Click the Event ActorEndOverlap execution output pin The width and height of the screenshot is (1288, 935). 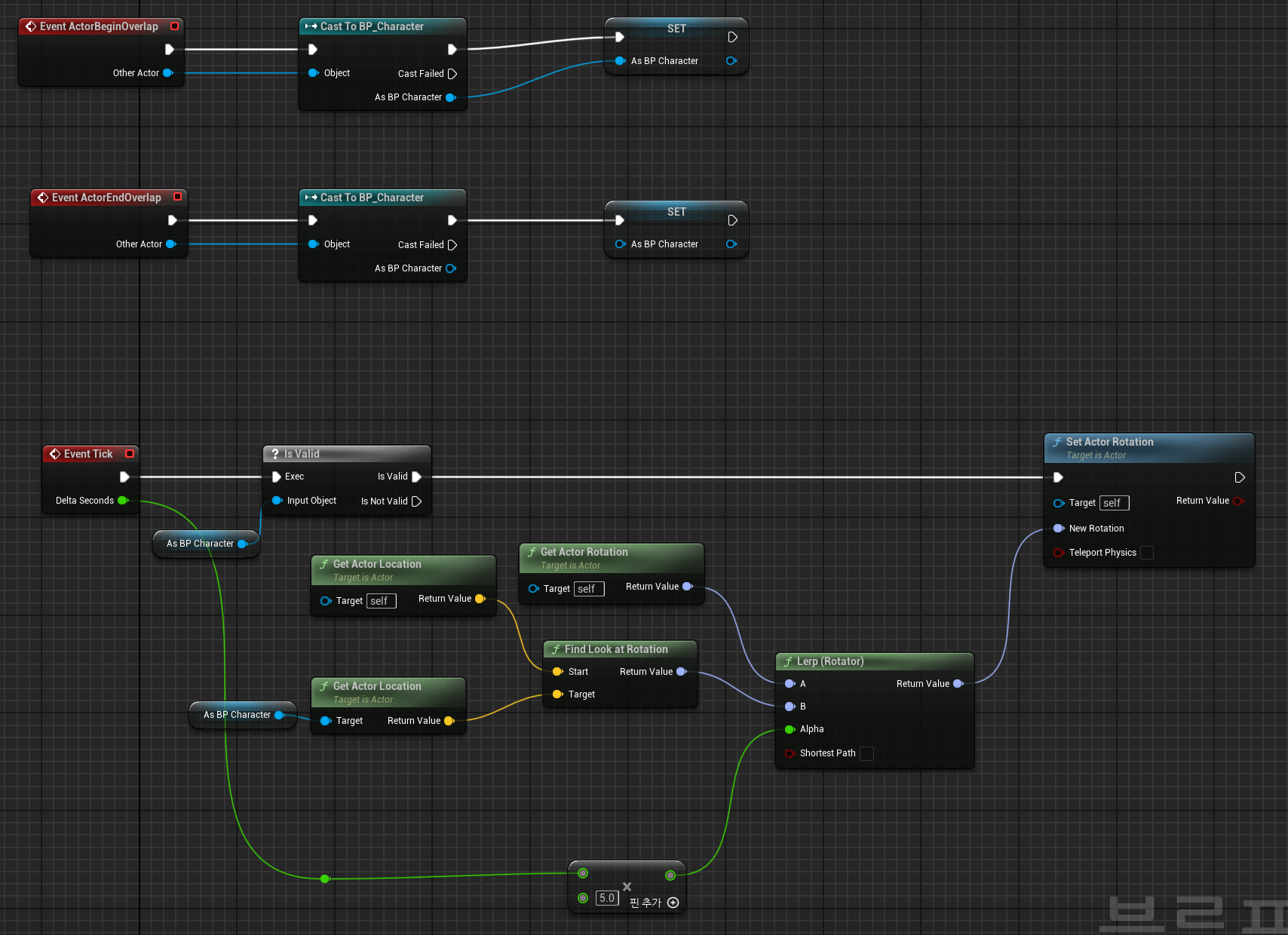coord(173,221)
